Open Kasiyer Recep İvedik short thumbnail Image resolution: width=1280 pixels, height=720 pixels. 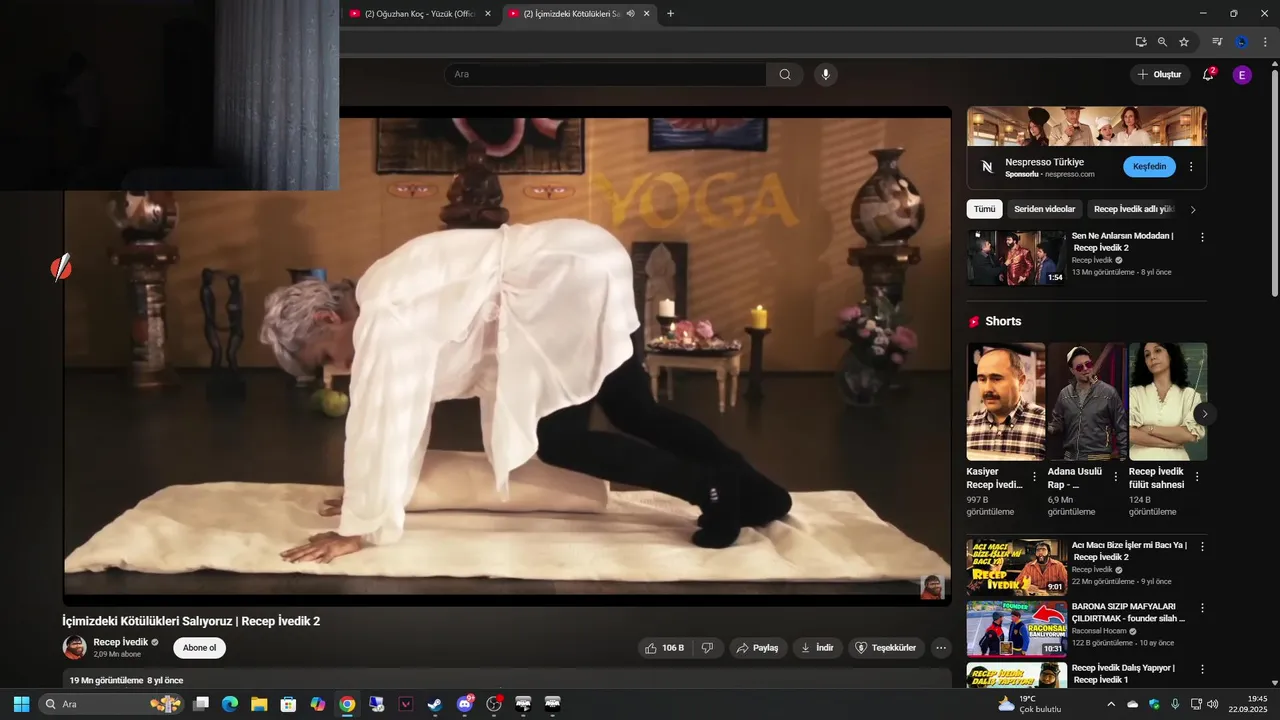point(1006,402)
